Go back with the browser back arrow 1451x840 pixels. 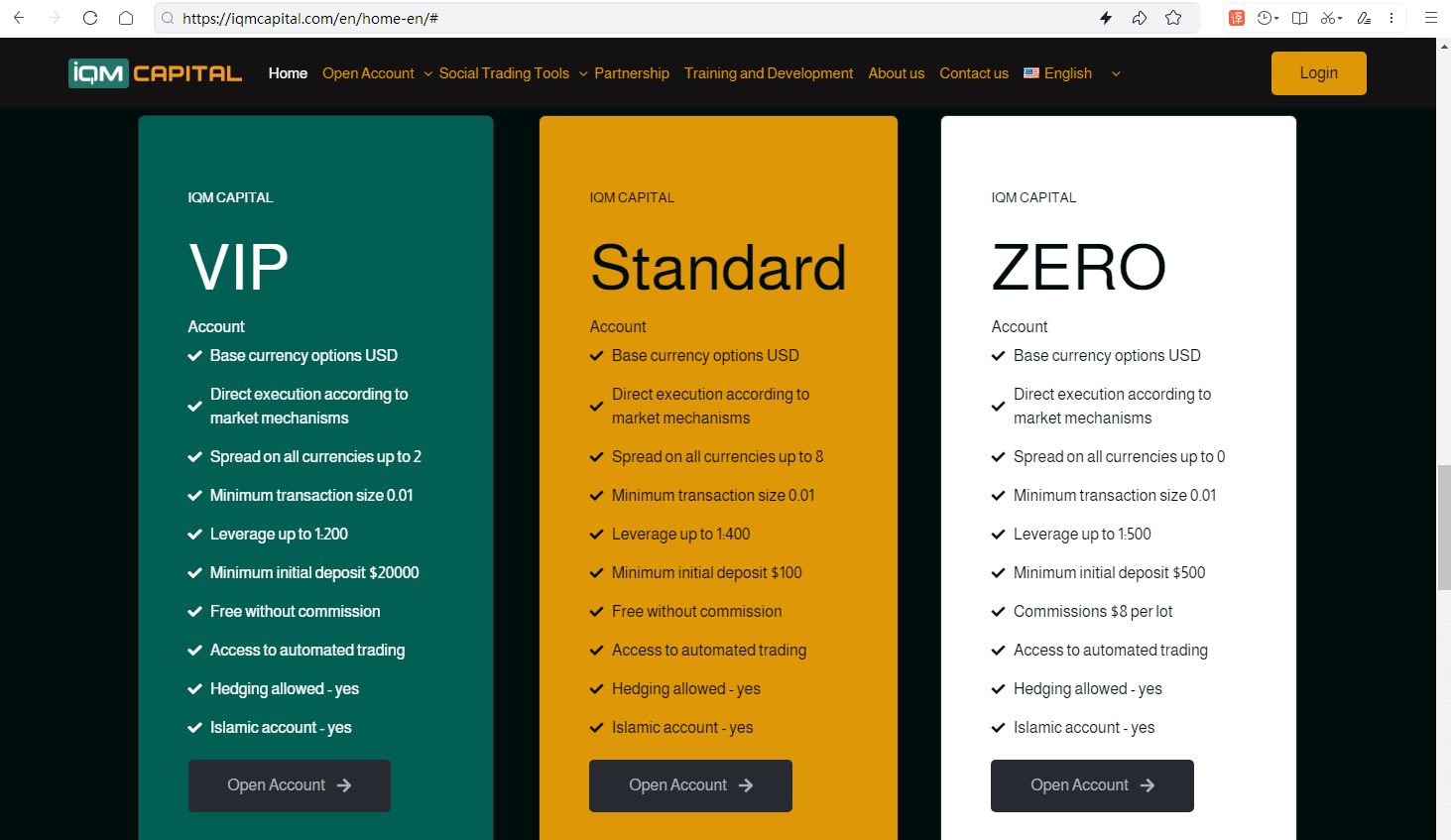(19, 18)
